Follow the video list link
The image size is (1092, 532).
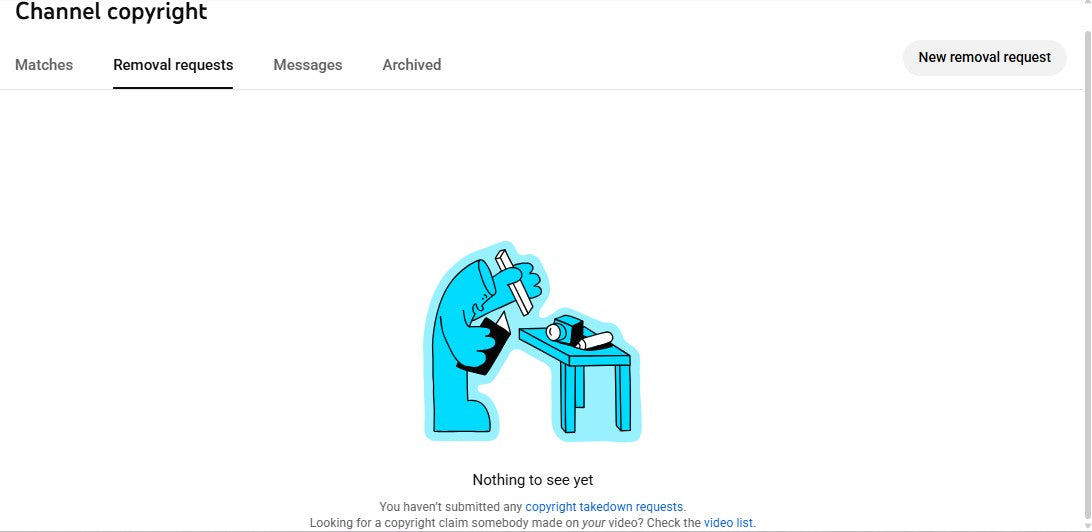tap(728, 522)
